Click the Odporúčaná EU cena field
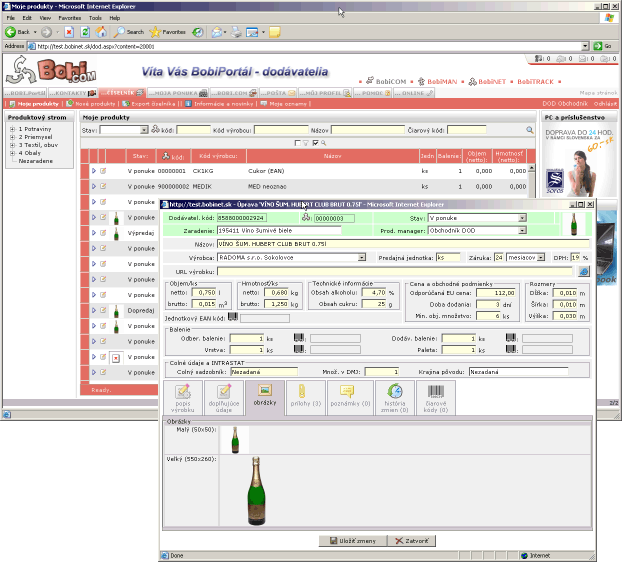Image resolution: width=622 pixels, height=562 pixels. 496,293
